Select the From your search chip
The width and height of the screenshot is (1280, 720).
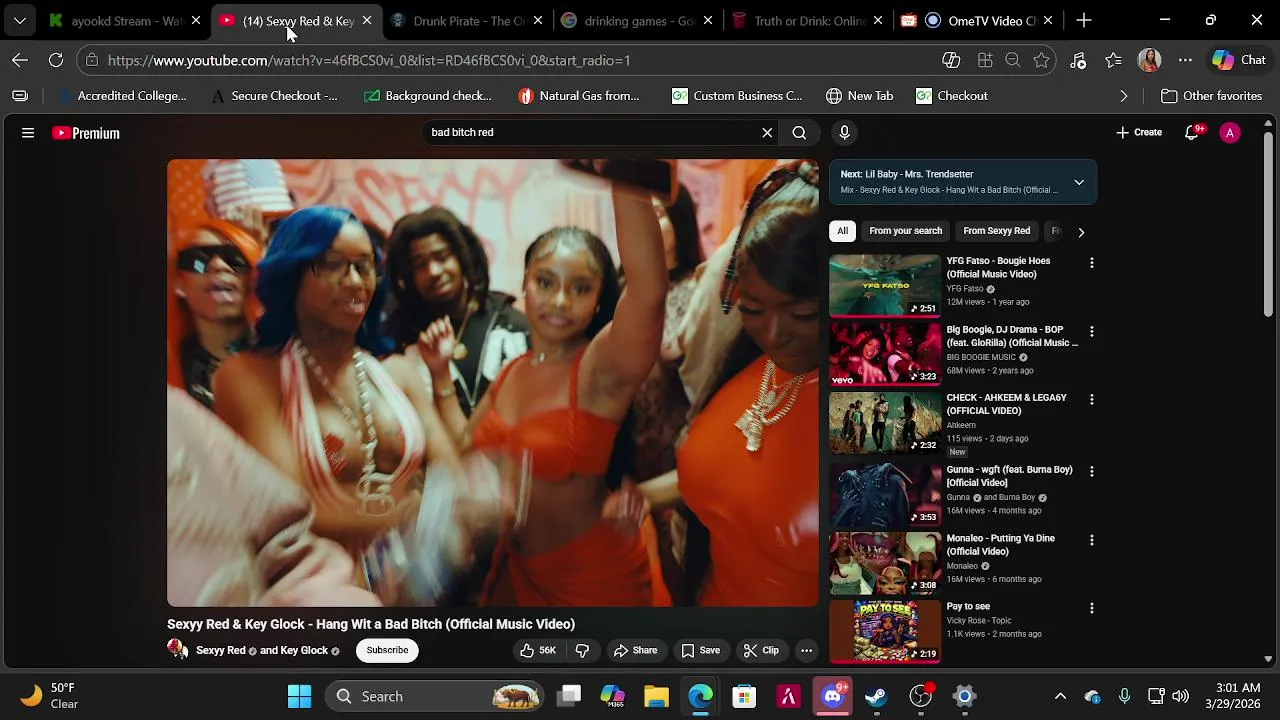pyautogui.click(x=905, y=231)
